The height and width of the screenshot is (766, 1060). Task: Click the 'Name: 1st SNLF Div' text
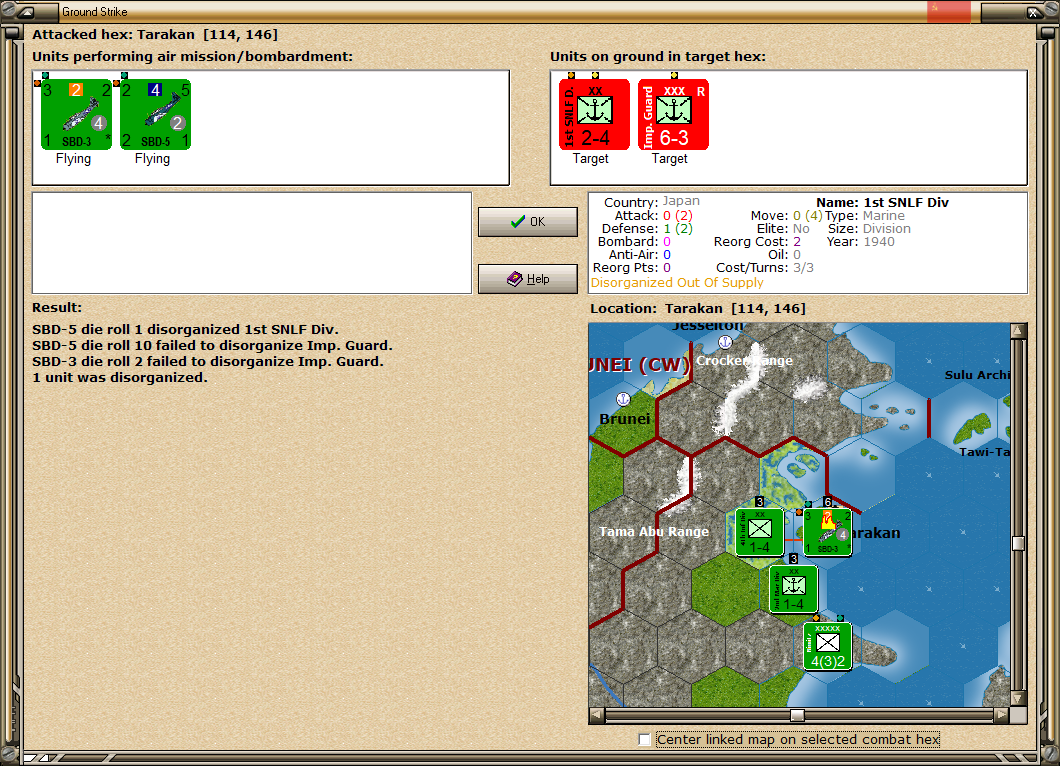point(882,202)
